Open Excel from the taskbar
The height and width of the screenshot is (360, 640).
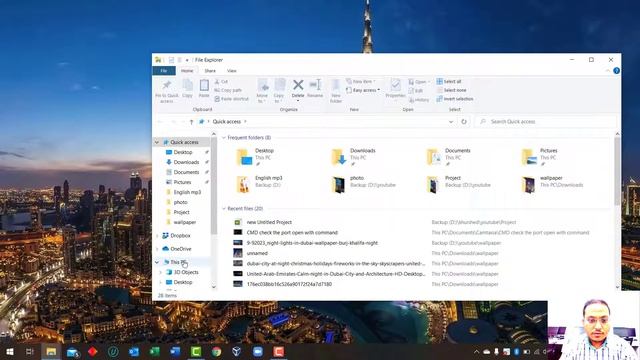155,351
